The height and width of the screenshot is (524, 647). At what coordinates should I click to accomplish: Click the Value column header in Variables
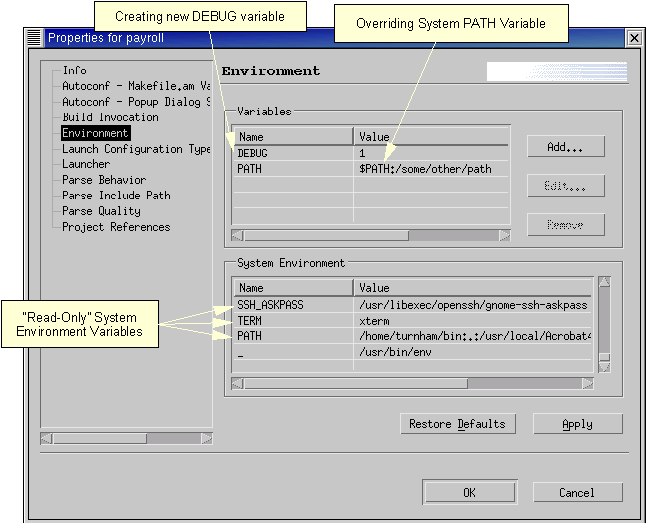pos(430,136)
